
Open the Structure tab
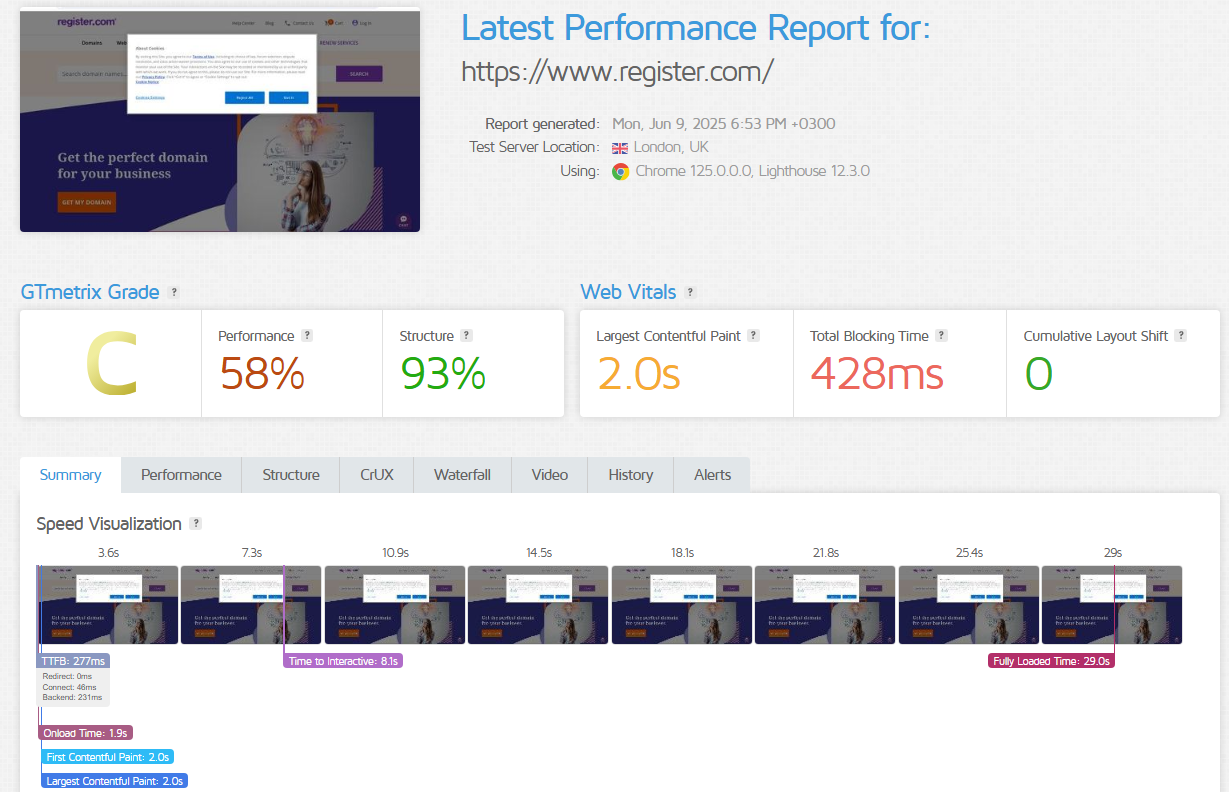click(291, 475)
